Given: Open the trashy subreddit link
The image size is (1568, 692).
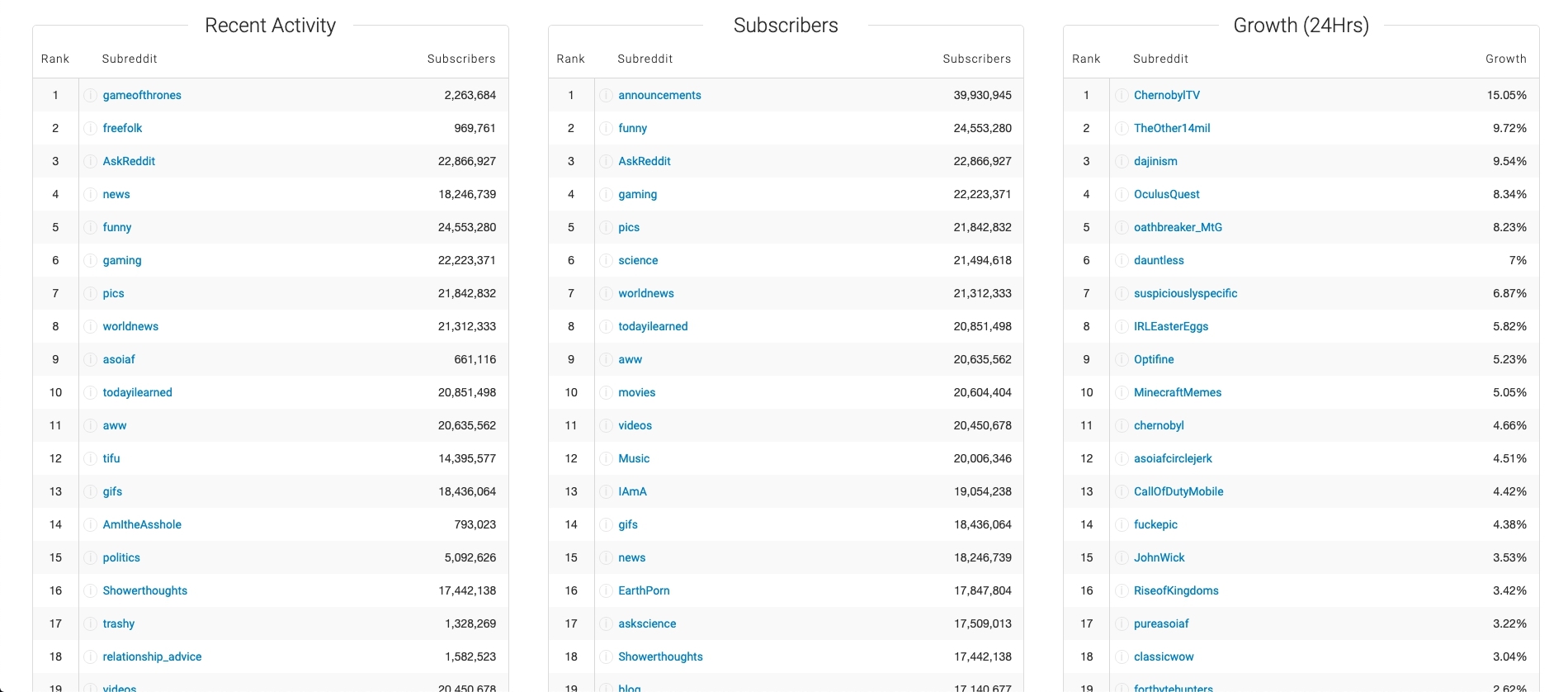Looking at the screenshot, I should point(119,623).
